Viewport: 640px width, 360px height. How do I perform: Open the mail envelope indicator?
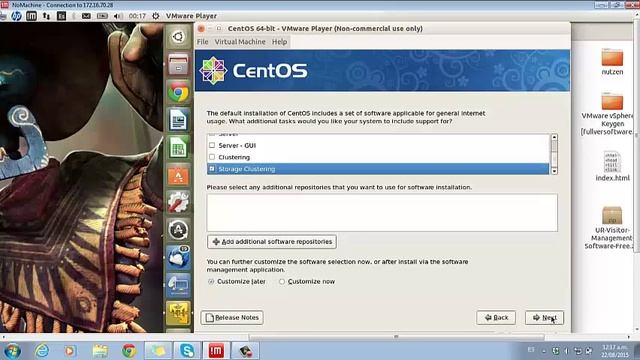tap(86, 16)
